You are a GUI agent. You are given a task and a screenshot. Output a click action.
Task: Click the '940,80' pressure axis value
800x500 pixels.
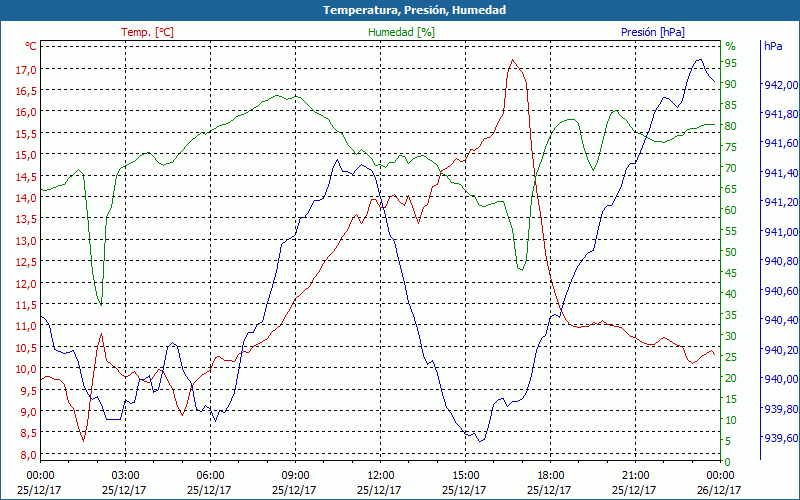(x=781, y=261)
